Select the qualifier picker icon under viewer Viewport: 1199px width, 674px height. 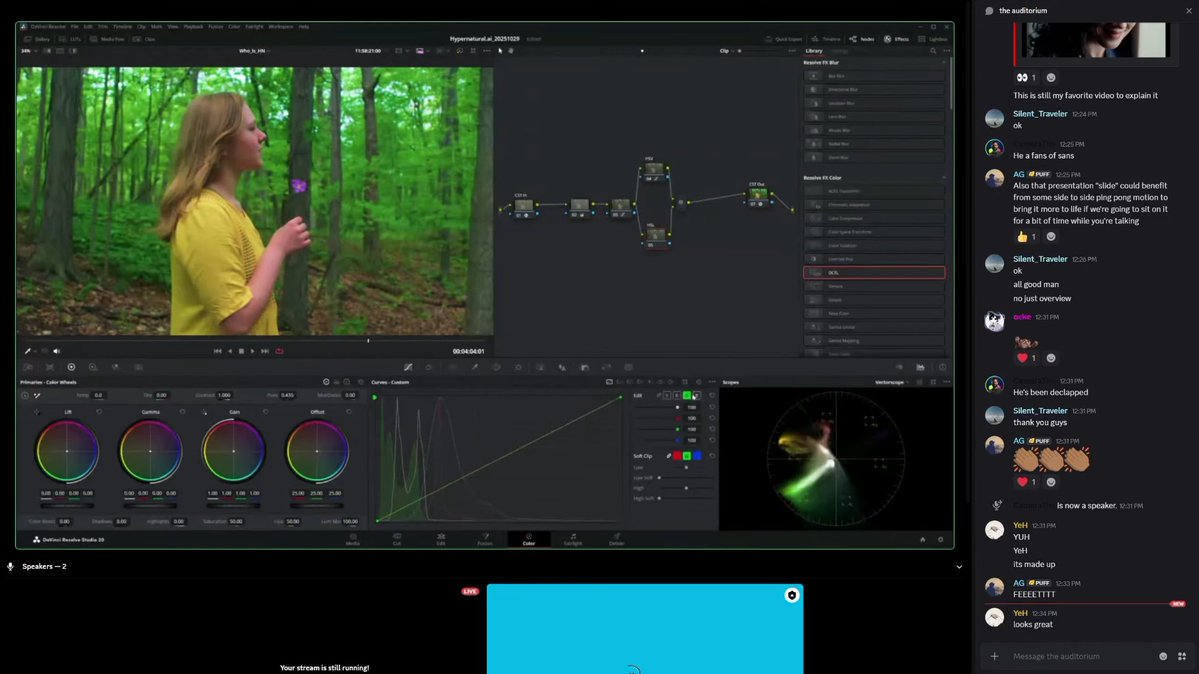tap(28, 351)
